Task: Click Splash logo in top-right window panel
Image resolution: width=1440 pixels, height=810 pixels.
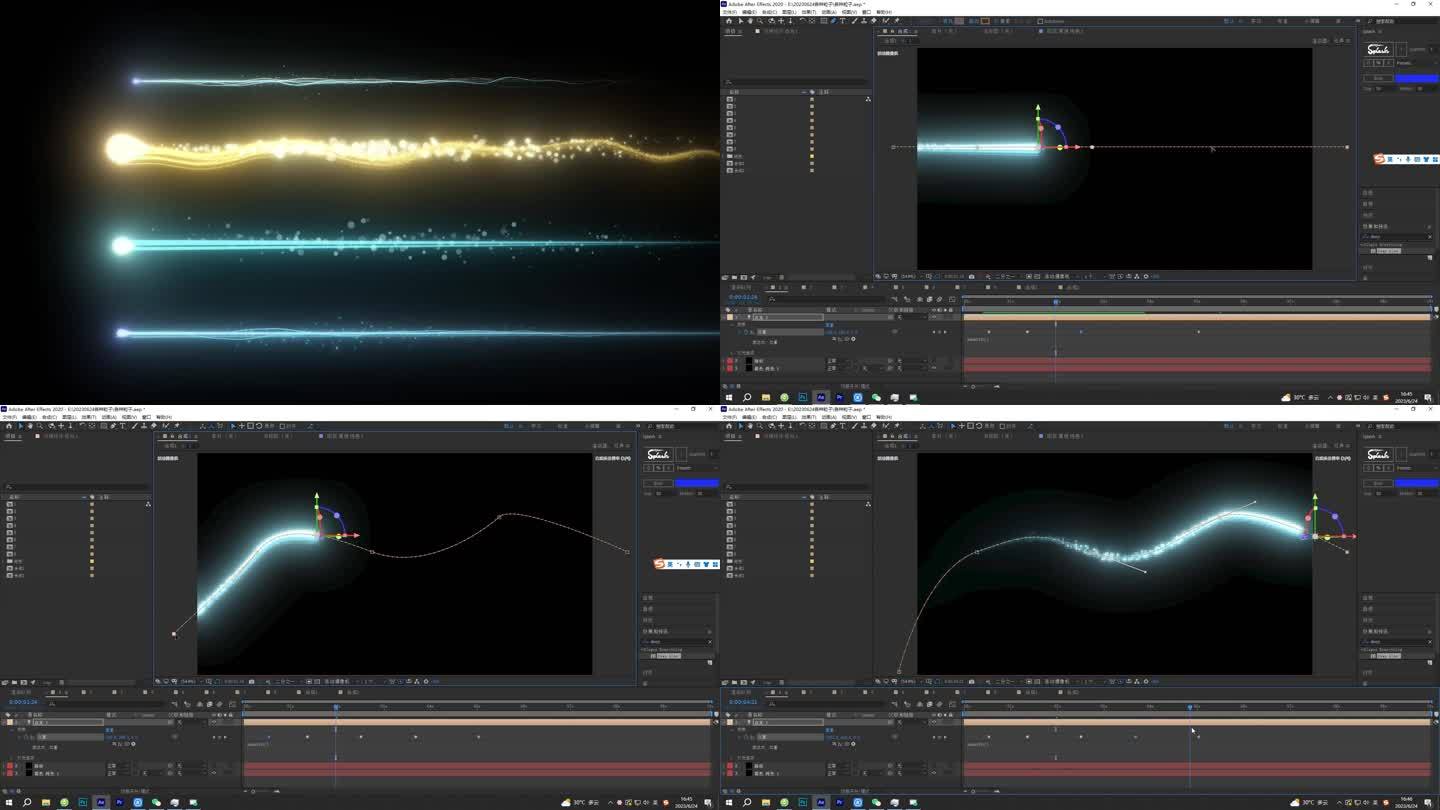Action: [x=1379, y=49]
